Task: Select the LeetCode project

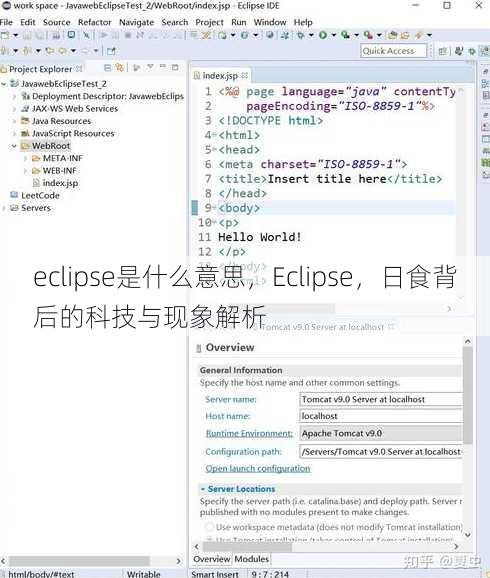Action: coord(40,195)
